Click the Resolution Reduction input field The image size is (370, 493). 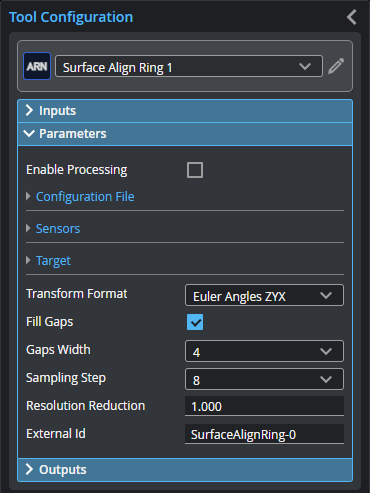point(264,406)
